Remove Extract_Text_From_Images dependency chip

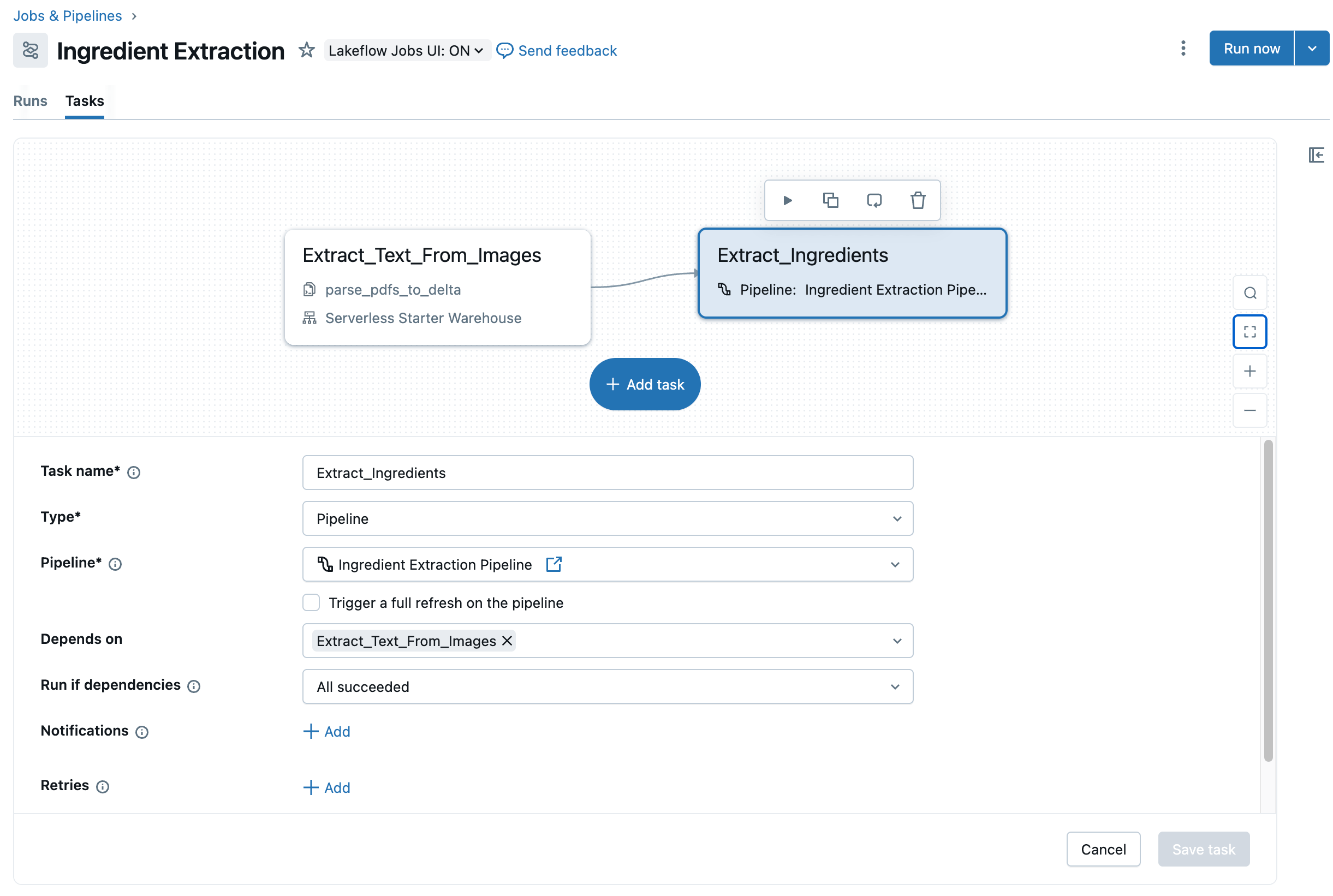pos(507,641)
